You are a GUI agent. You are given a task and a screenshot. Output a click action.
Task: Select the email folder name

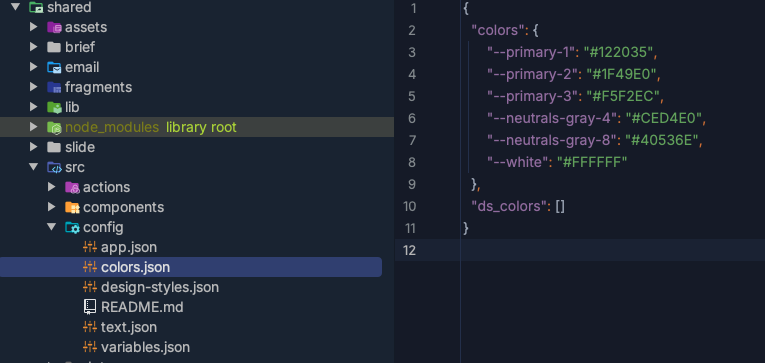point(82,67)
